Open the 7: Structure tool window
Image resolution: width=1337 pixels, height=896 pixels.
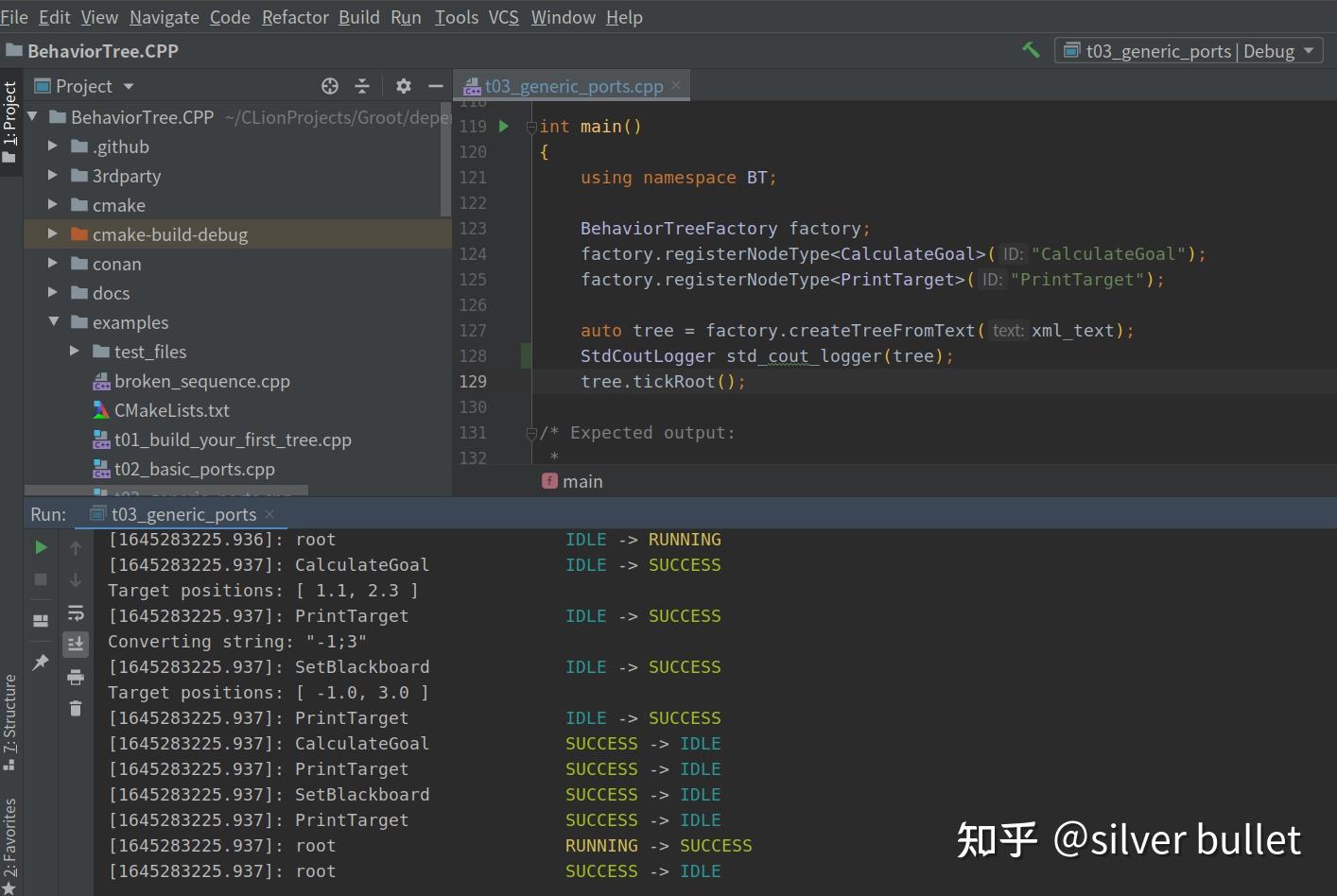click(x=10, y=721)
